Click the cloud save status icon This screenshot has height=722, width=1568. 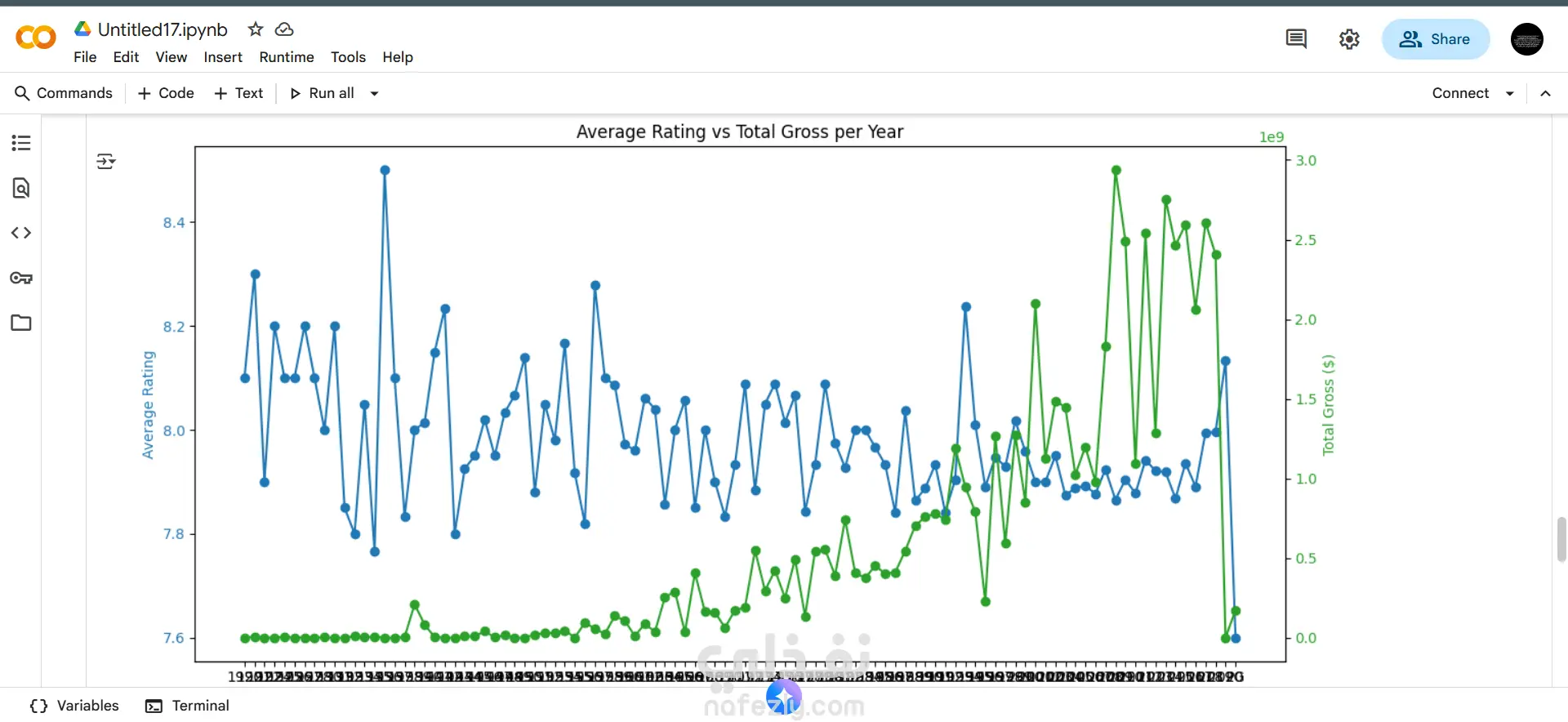click(x=284, y=29)
